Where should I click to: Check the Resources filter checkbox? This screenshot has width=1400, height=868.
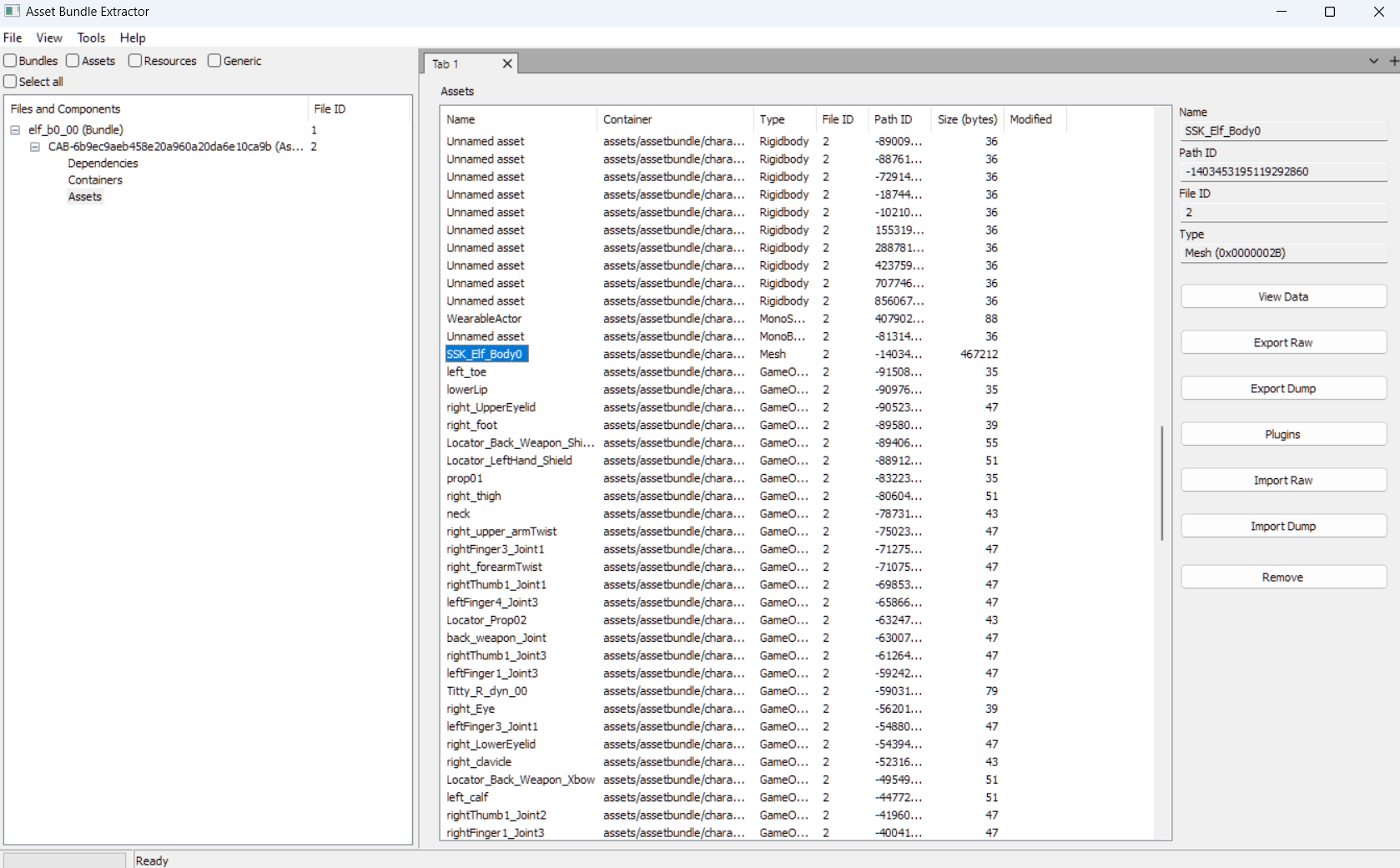coord(135,61)
